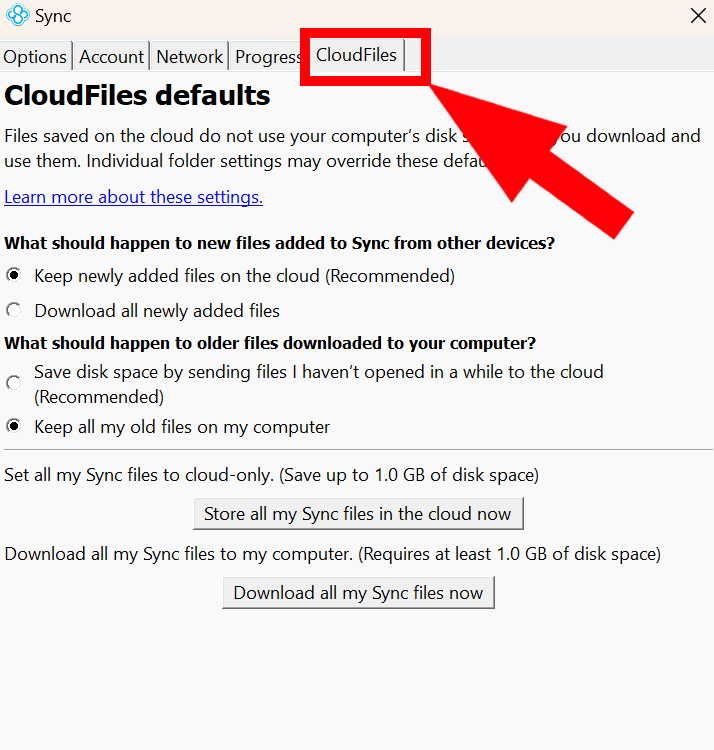
Task: Choose Download all newly added files option
Action: point(14,311)
